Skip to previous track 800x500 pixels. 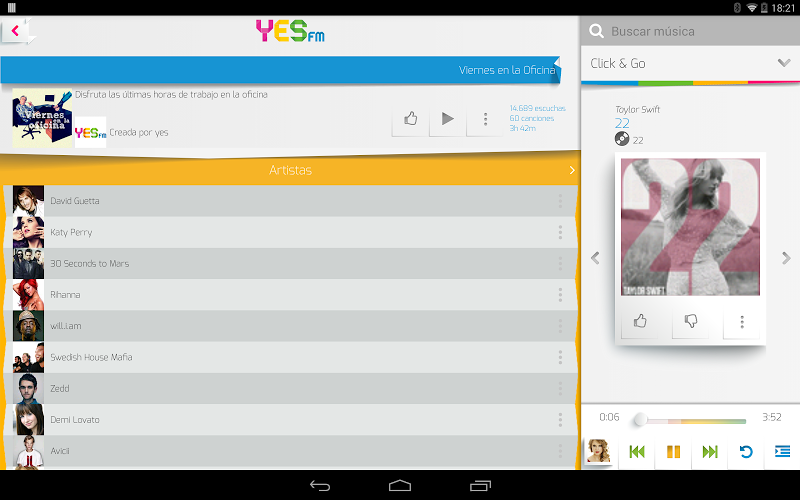point(637,452)
